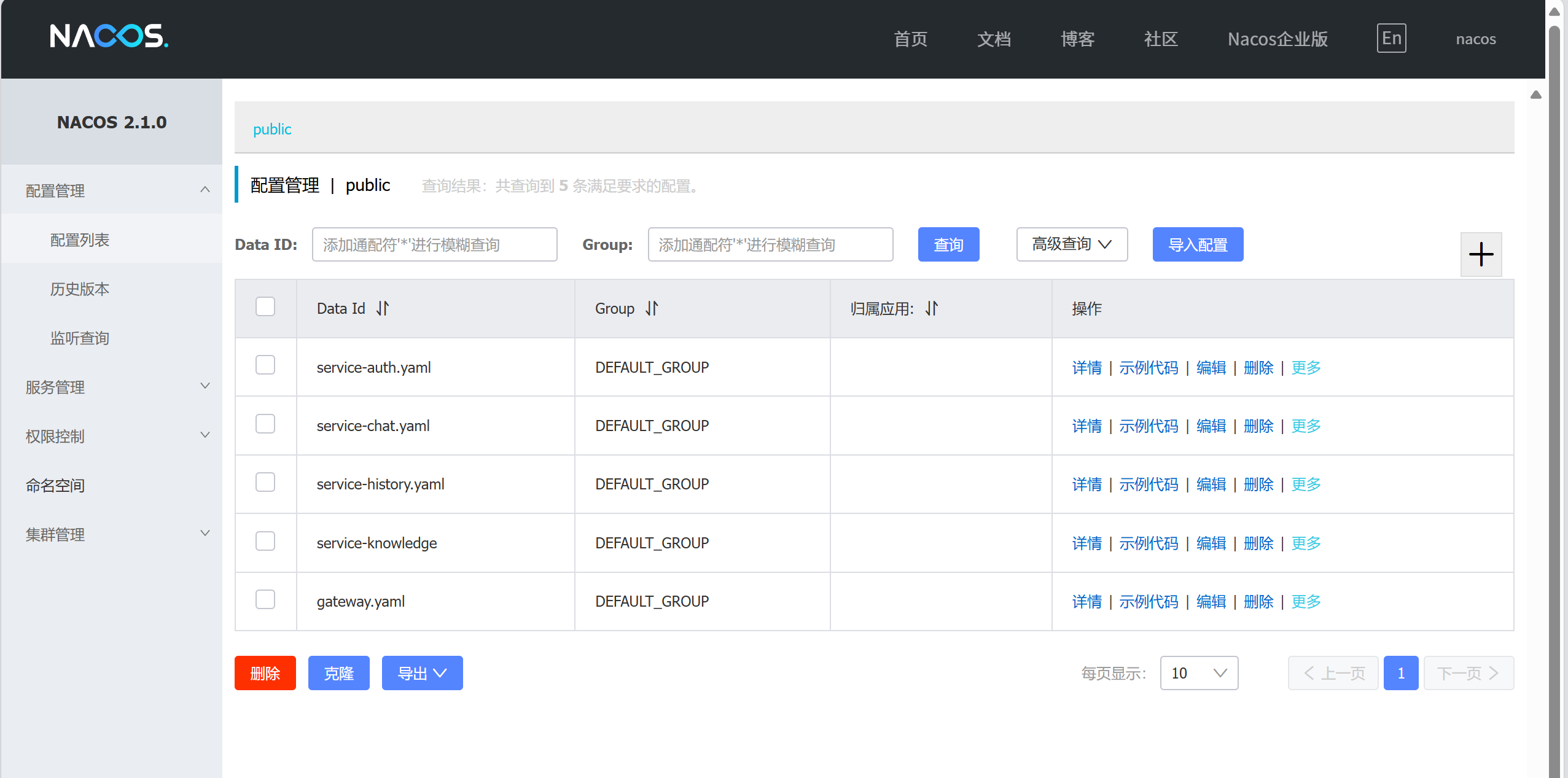Click the 下一页 next page button

(x=1469, y=673)
